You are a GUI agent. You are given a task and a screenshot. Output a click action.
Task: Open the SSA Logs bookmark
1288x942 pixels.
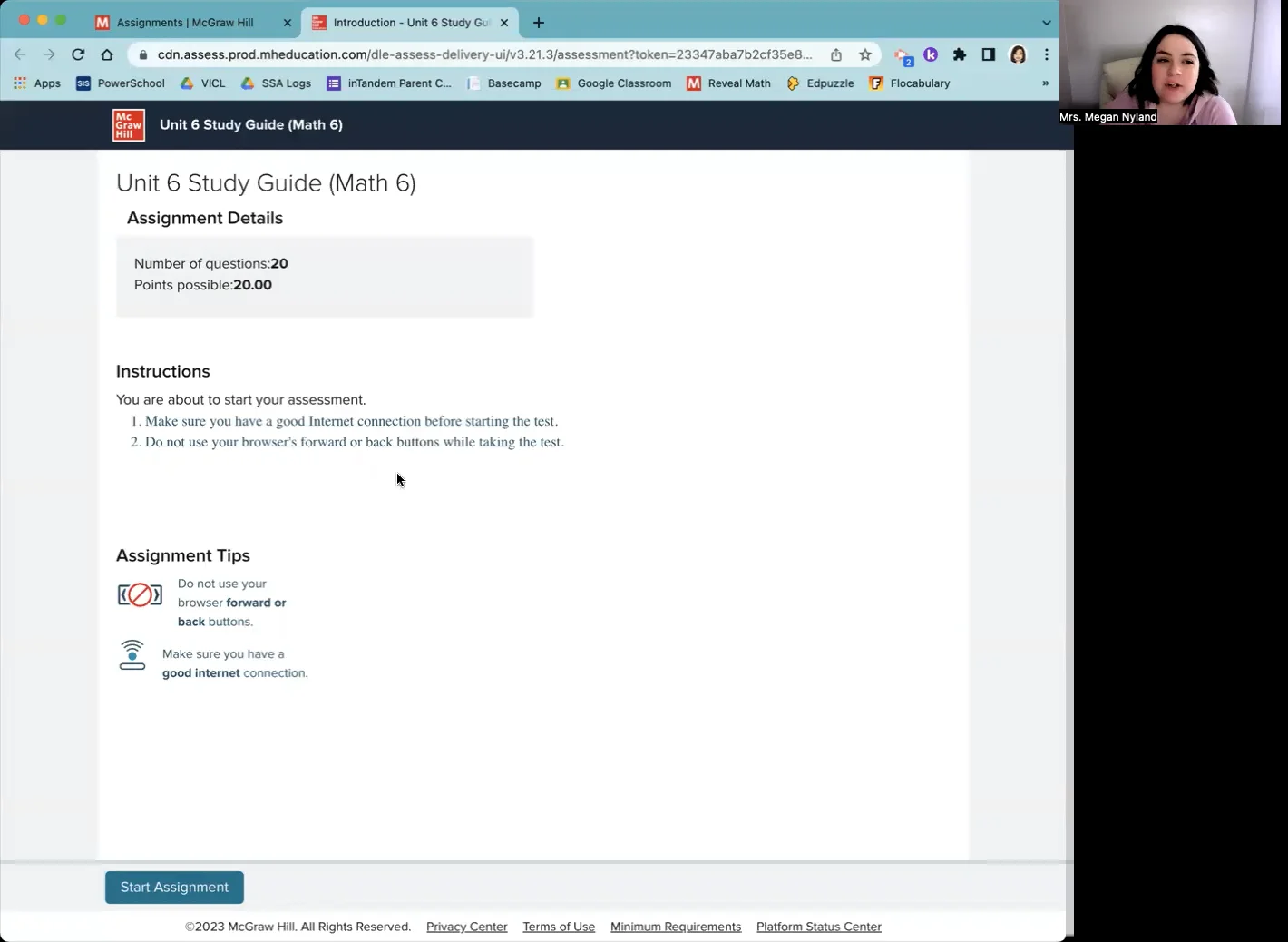pyautogui.click(x=276, y=83)
